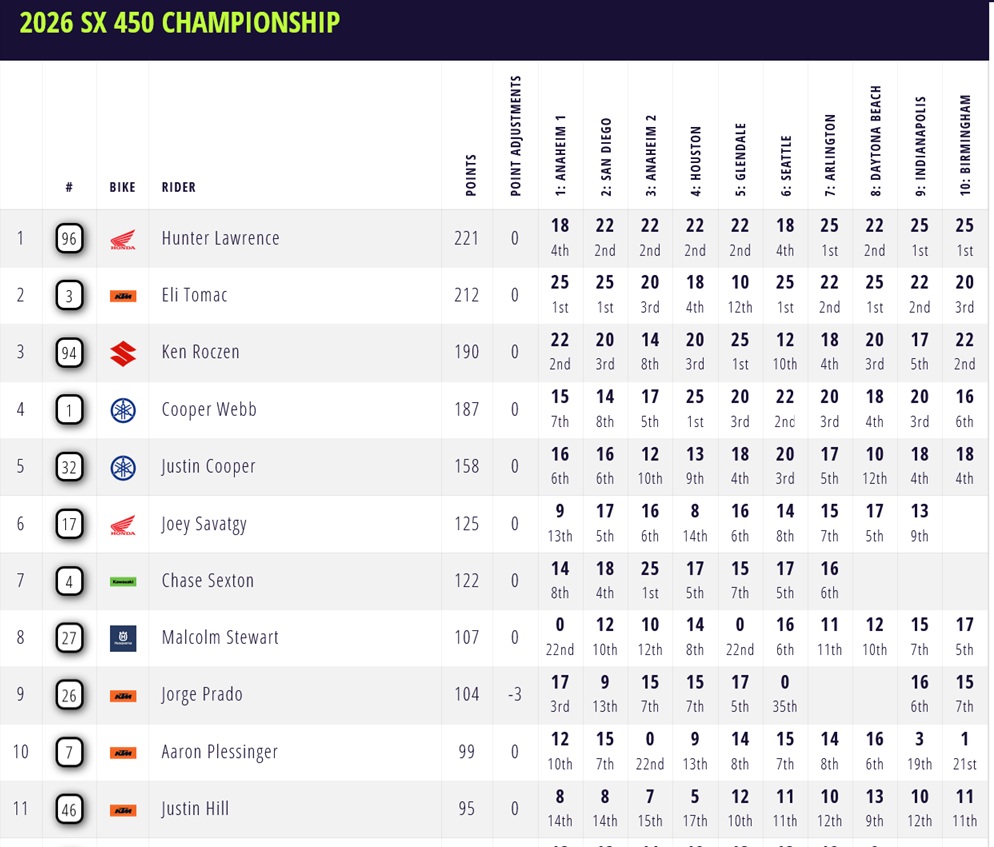Click the Rider column header
Viewport: 994px width, 847px height.
pos(179,187)
